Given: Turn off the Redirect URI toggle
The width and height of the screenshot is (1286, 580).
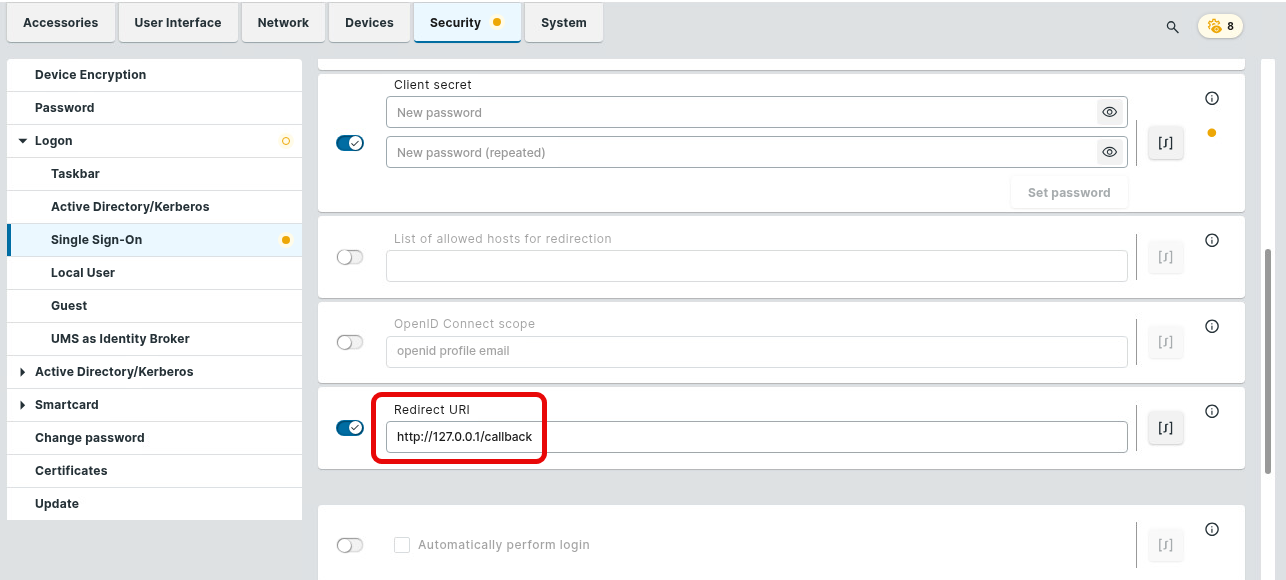Looking at the screenshot, I should [x=350, y=428].
